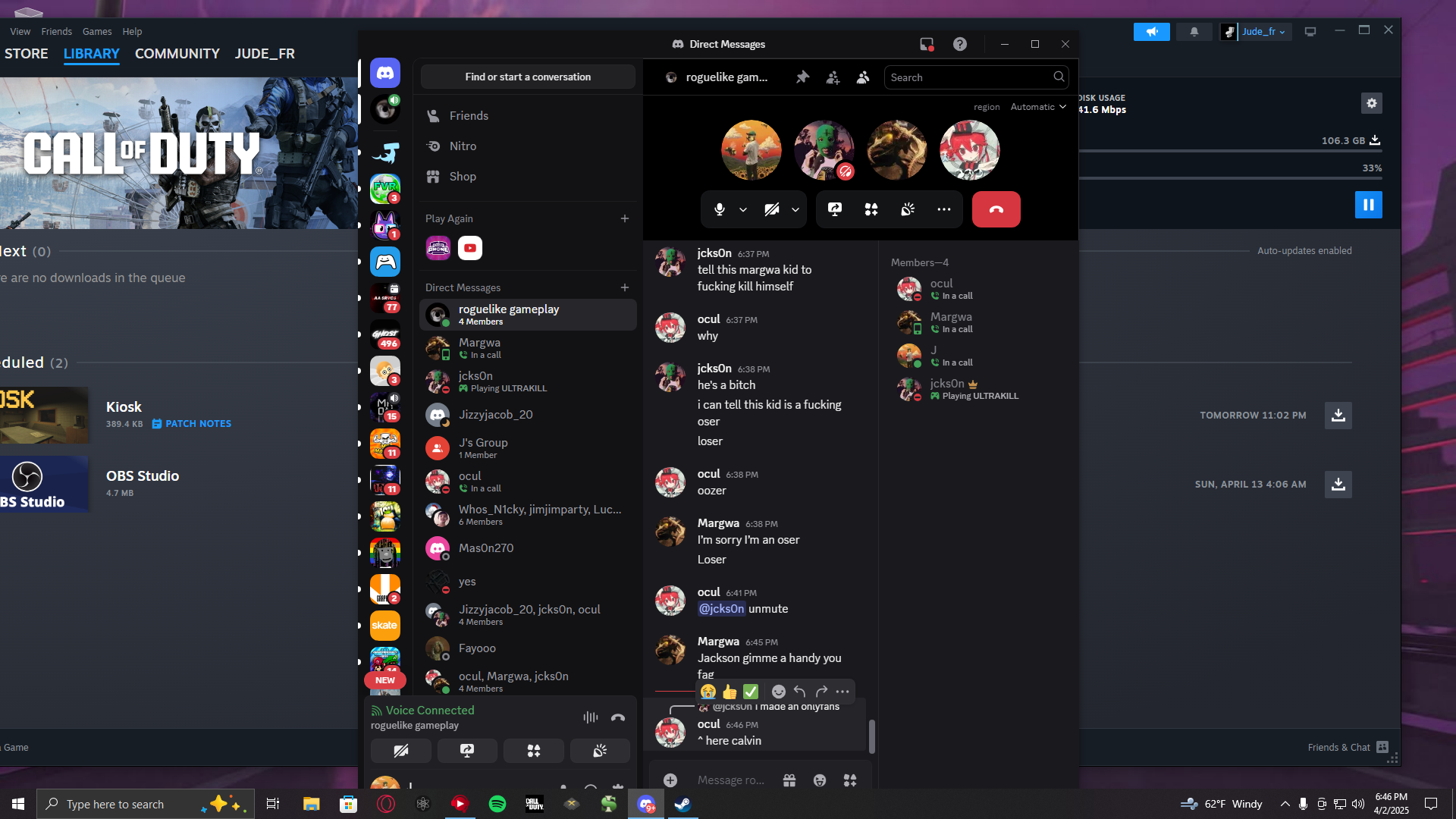This screenshot has height=819, width=1456.
Task: Click the Discord message search field
Action: click(969, 77)
